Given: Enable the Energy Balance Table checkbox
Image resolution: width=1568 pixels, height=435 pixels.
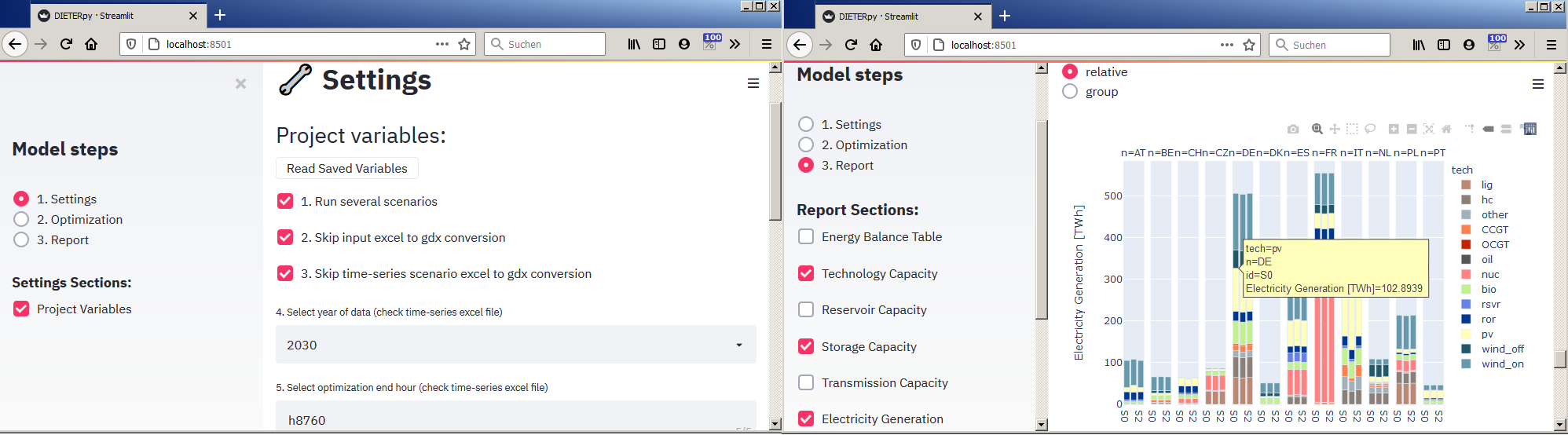Looking at the screenshot, I should coord(806,236).
